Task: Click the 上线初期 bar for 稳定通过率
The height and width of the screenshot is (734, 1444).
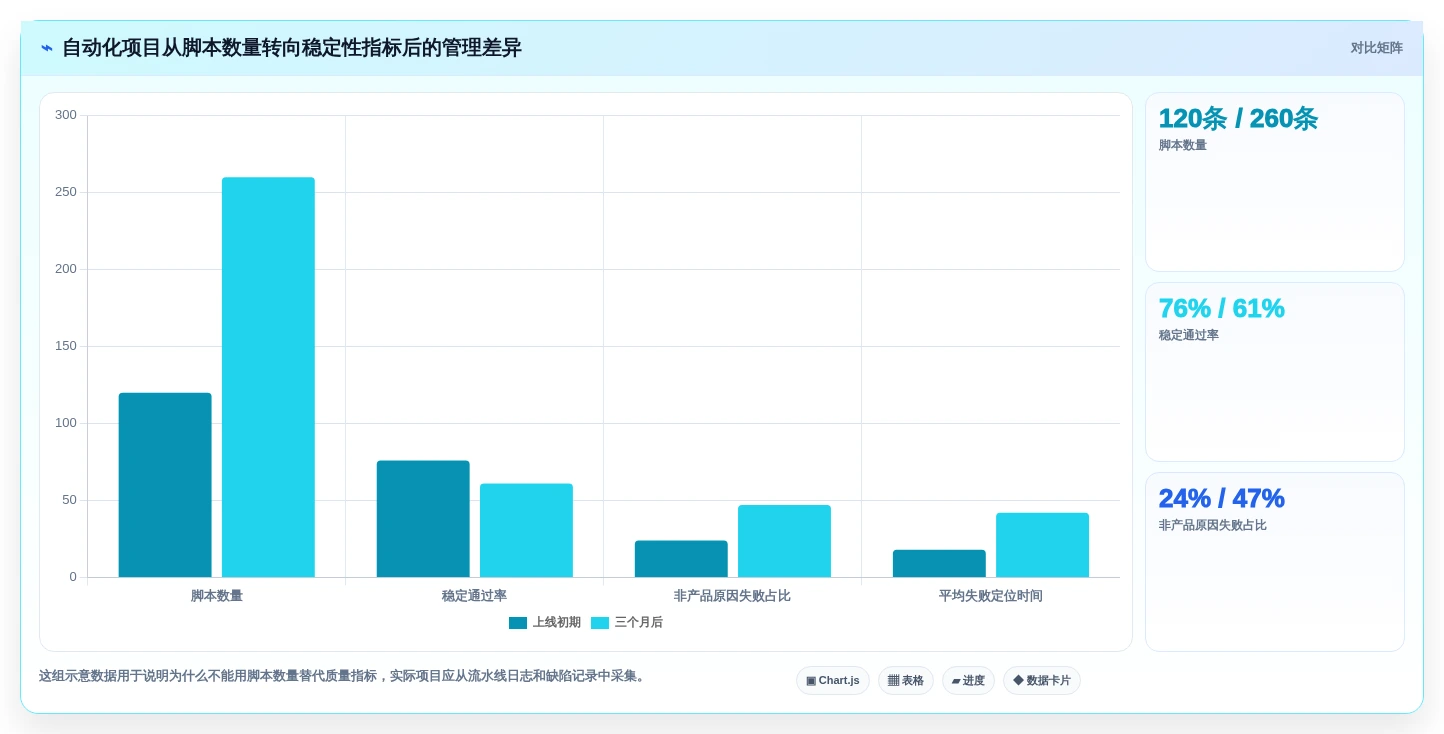Action: point(423,519)
